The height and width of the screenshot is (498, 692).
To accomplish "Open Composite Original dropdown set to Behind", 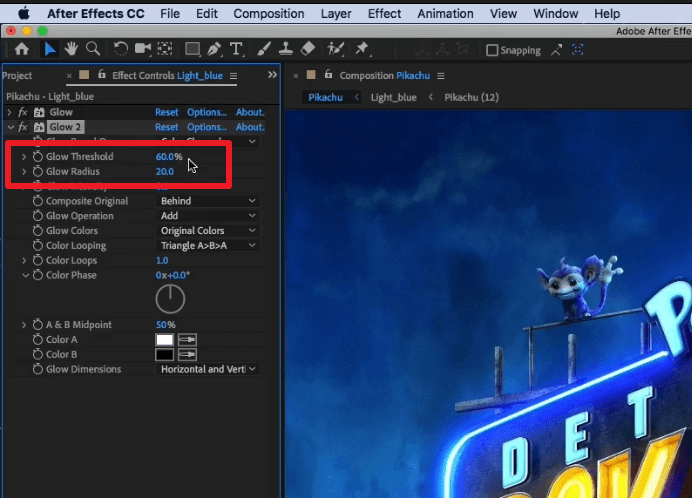I will [207, 201].
